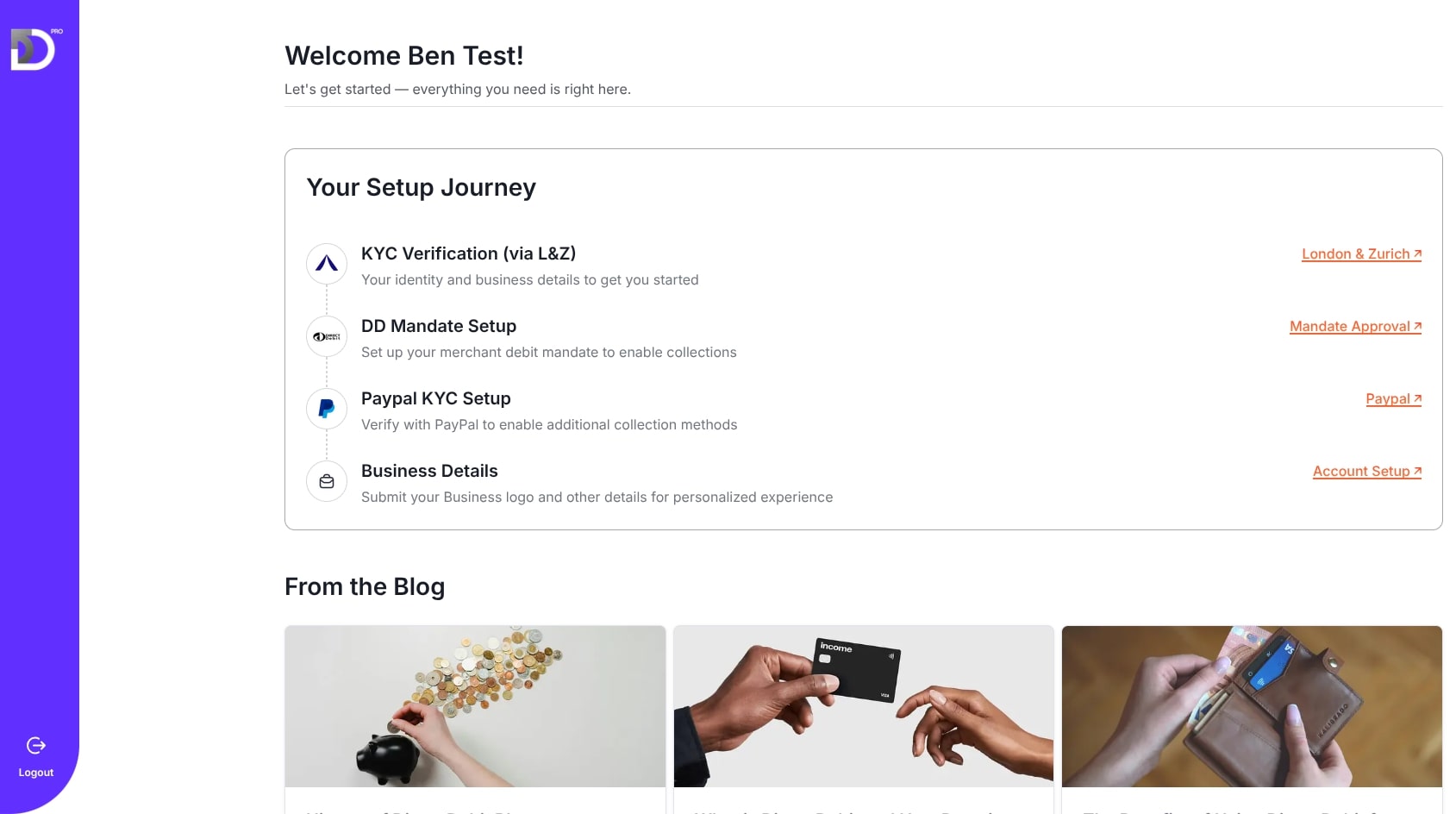Select the DD Mandate Setup heading

tap(439, 326)
